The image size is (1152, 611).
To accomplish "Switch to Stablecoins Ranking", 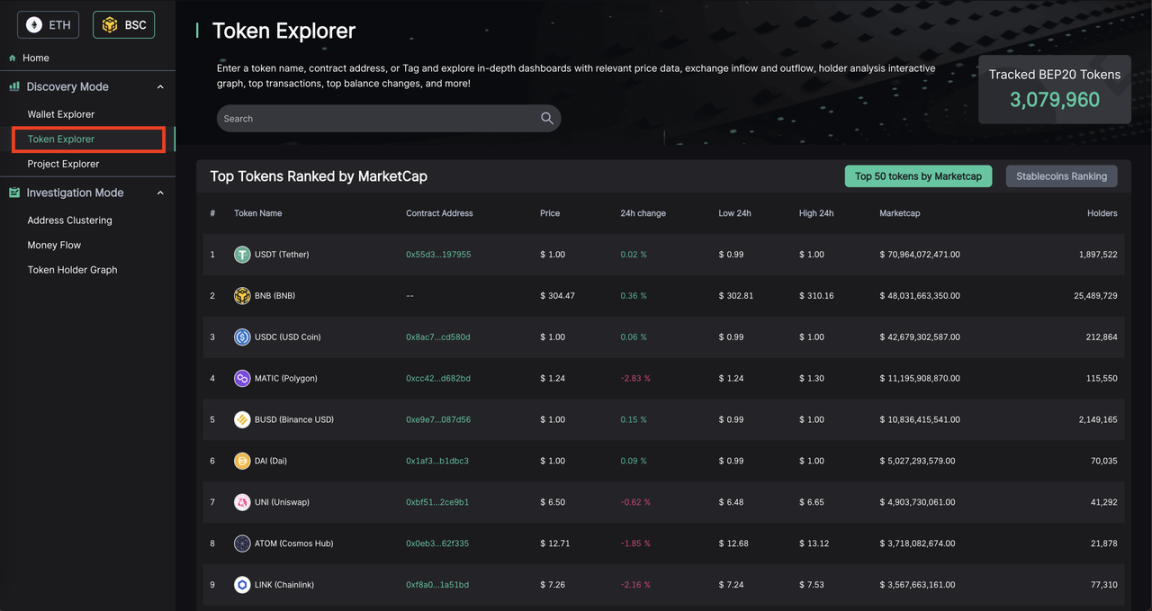I will [x=1061, y=176].
